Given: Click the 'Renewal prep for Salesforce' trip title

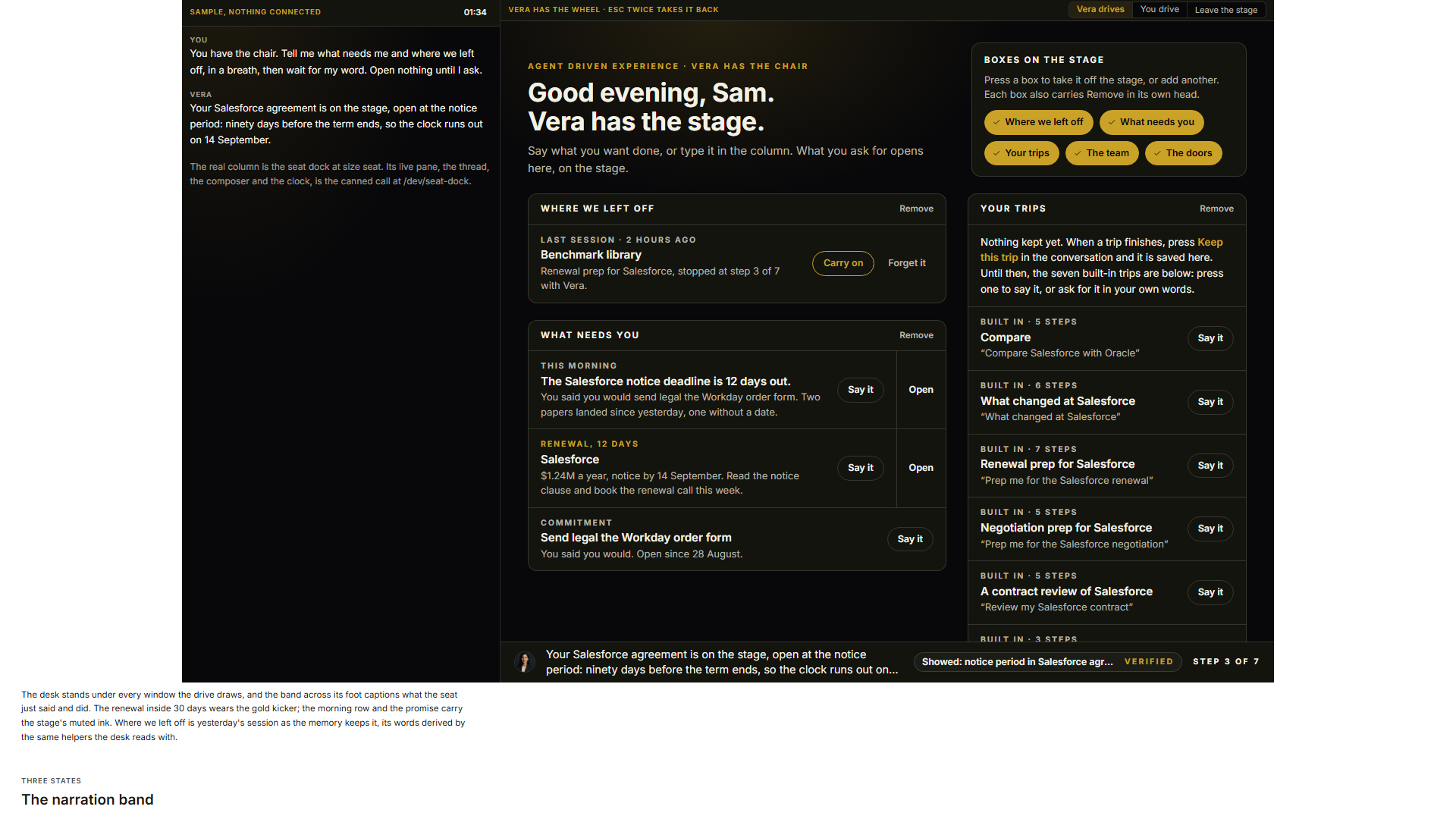Looking at the screenshot, I should 1057,464.
